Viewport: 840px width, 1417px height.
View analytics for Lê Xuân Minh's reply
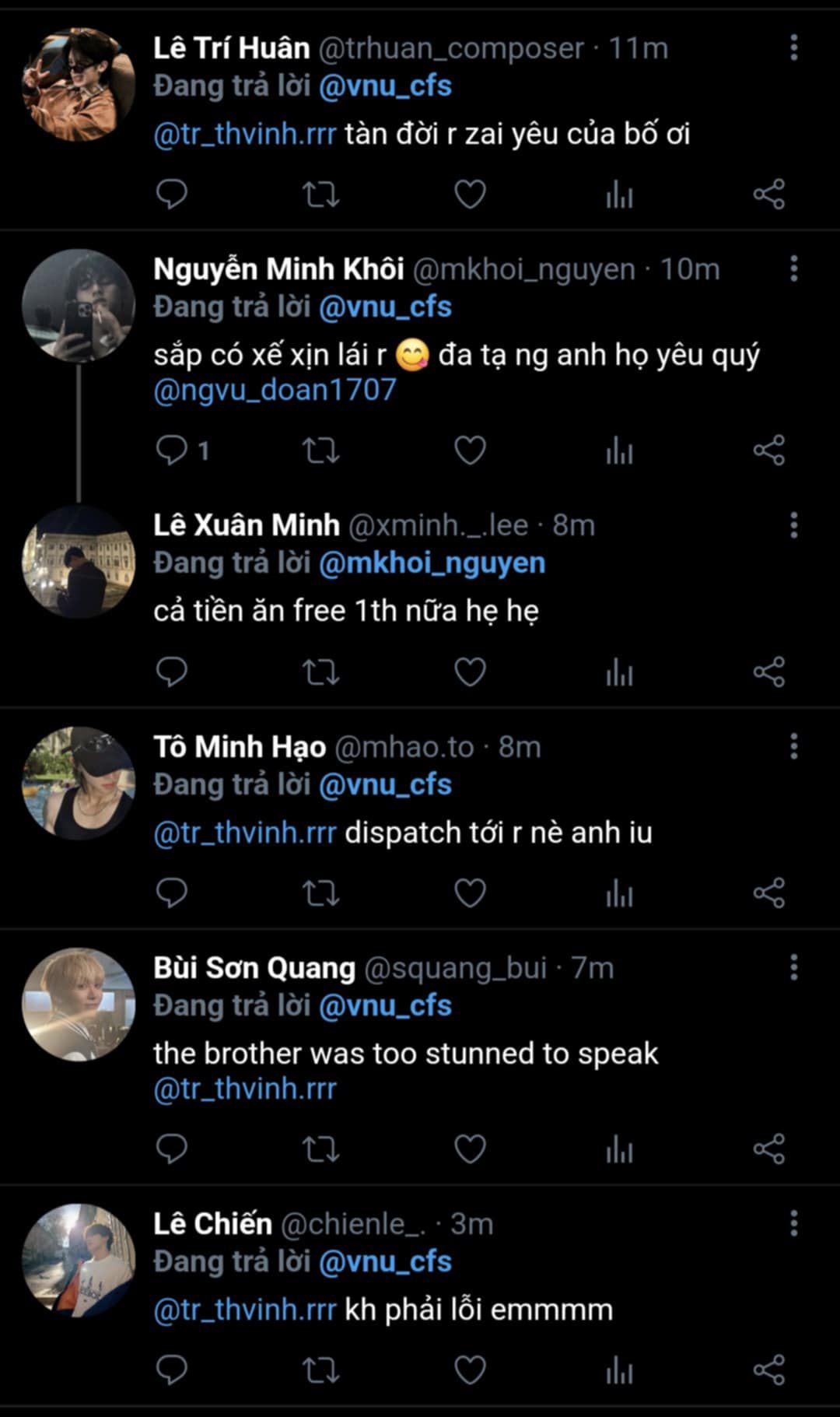coord(619,672)
